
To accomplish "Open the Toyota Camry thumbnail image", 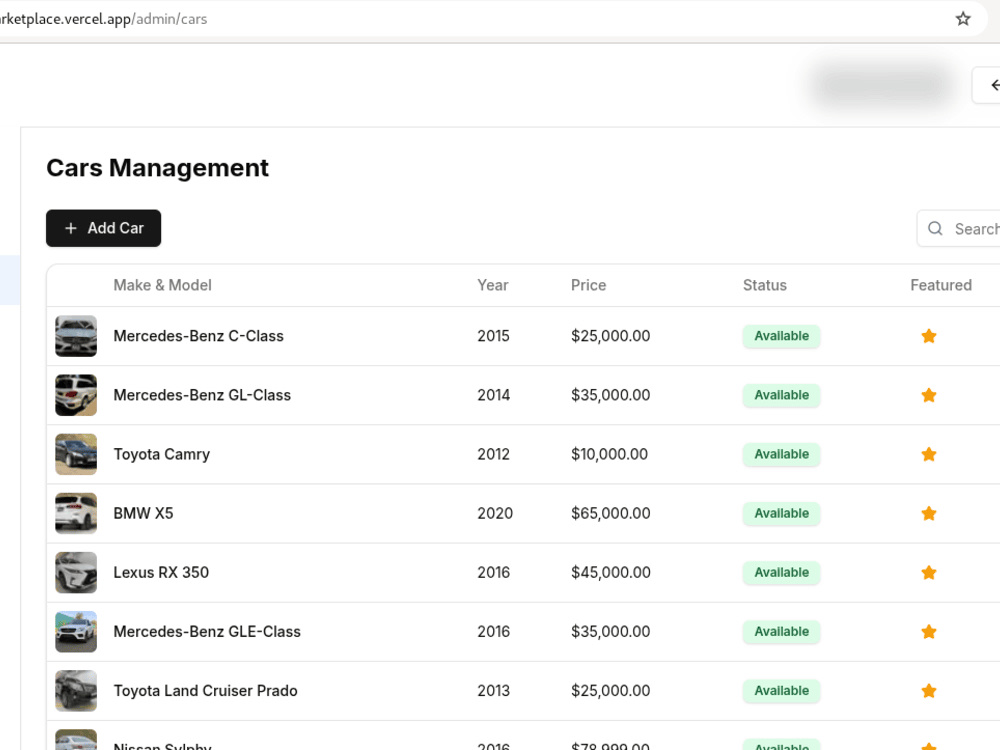I will [x=76, y=454].
